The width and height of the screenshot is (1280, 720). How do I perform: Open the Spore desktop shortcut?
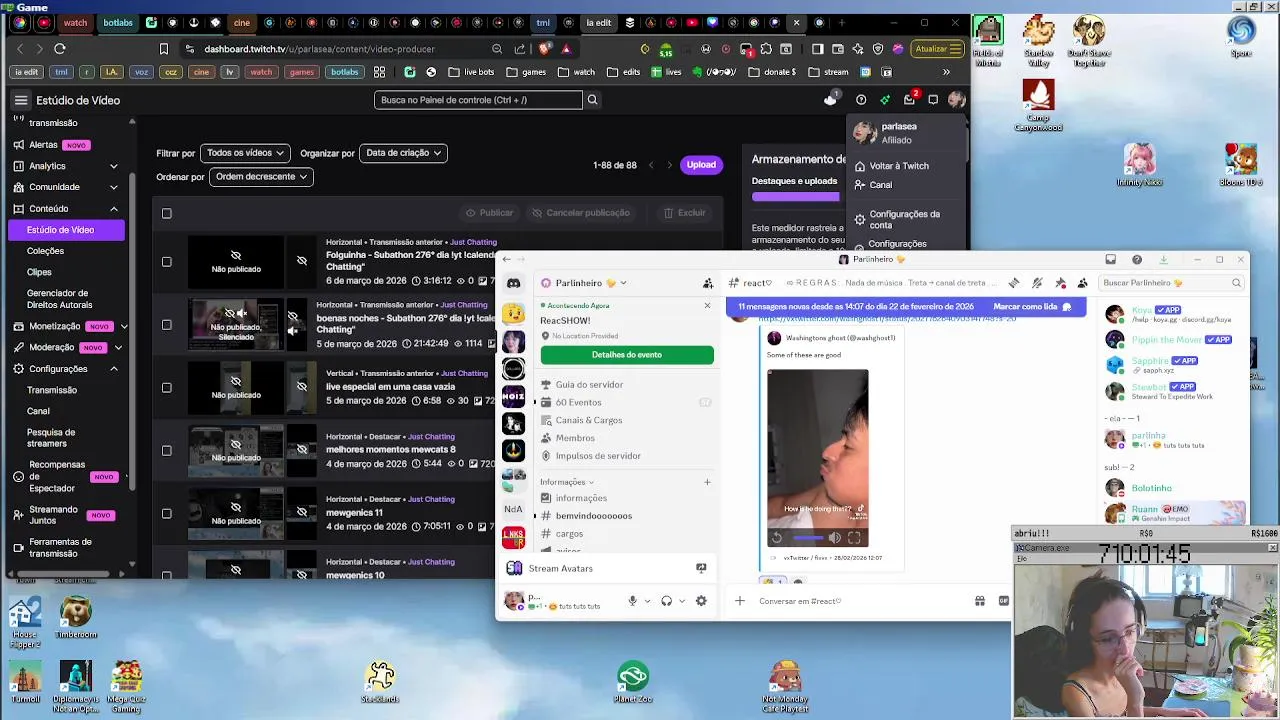tap(1241, 37)
